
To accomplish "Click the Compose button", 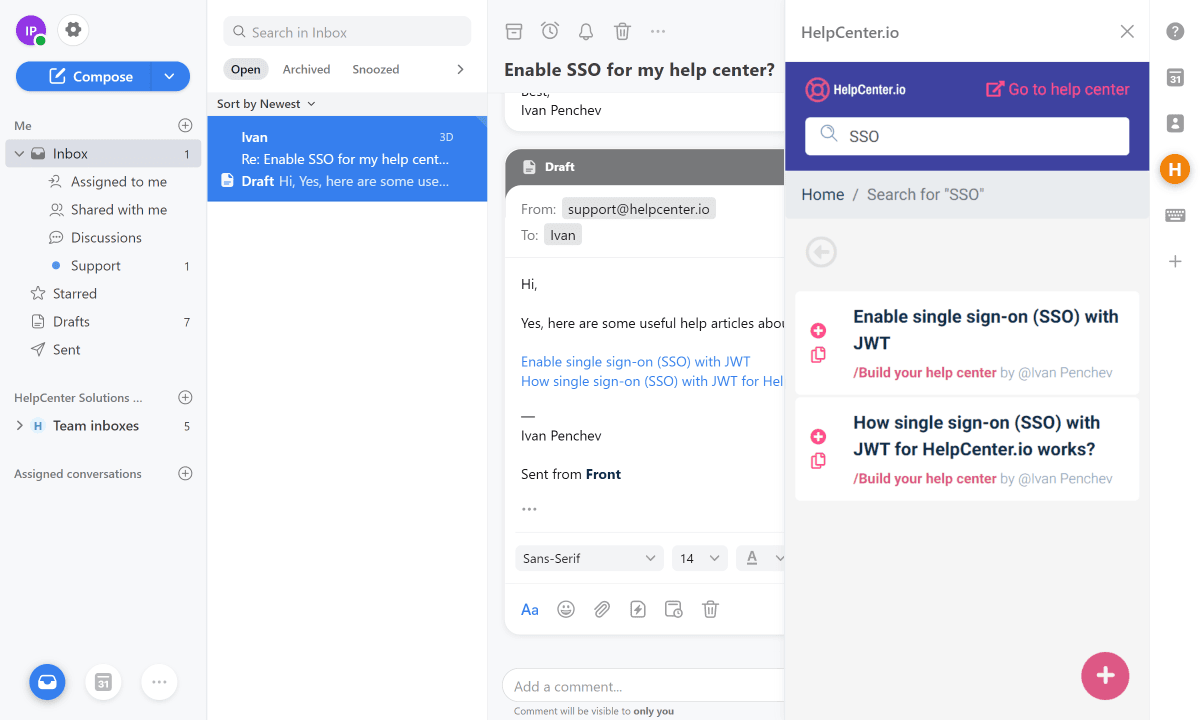I will 83,76.
